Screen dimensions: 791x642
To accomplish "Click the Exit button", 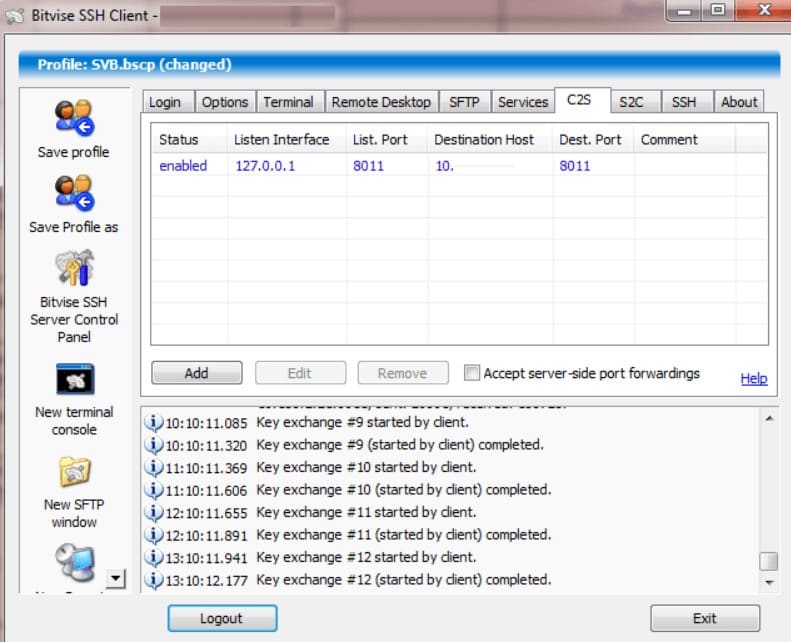I will pos(705,618).
